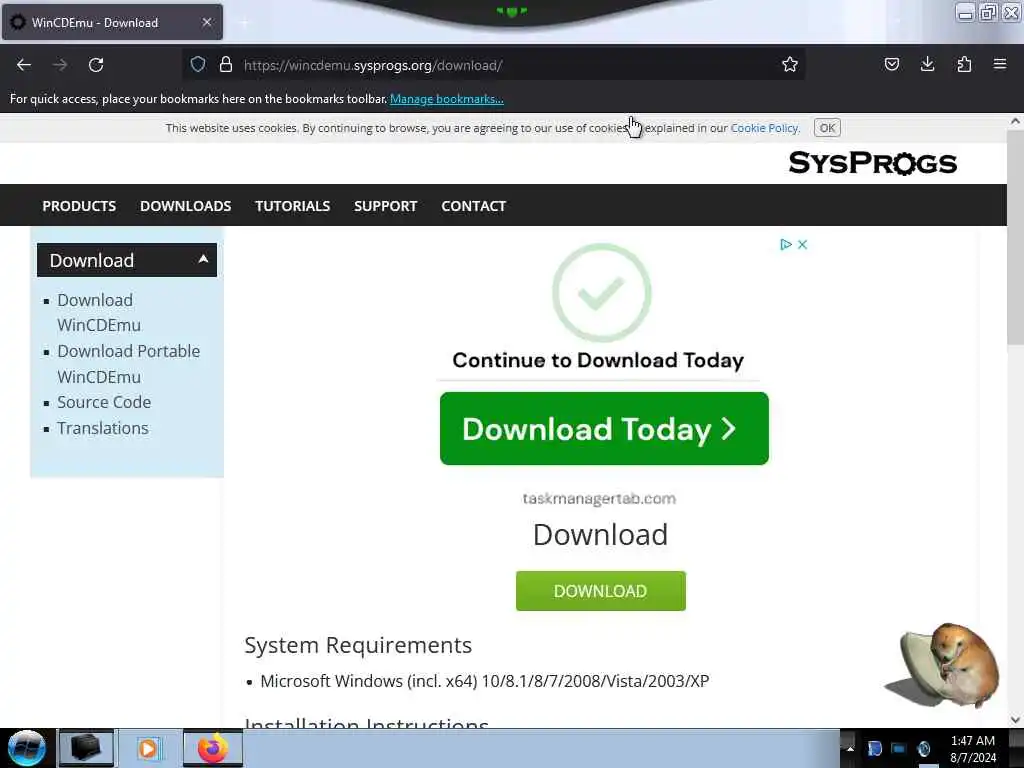Image resolution: width=1024 pixels, height=768 pixels.
Task: Open the Translations sidebar link
Action: coord(103,428)
